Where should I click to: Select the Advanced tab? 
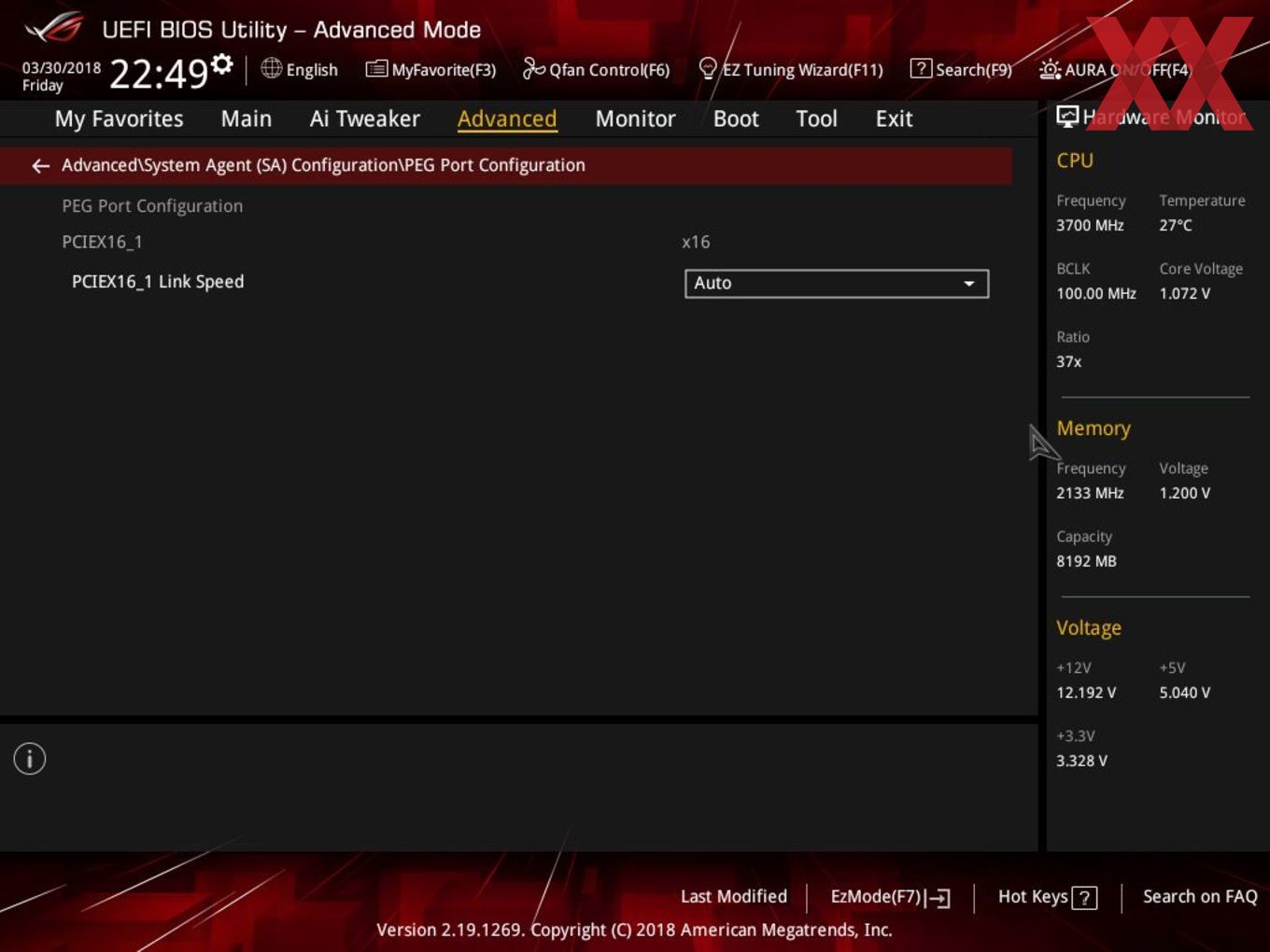click(x=507, y=119)
